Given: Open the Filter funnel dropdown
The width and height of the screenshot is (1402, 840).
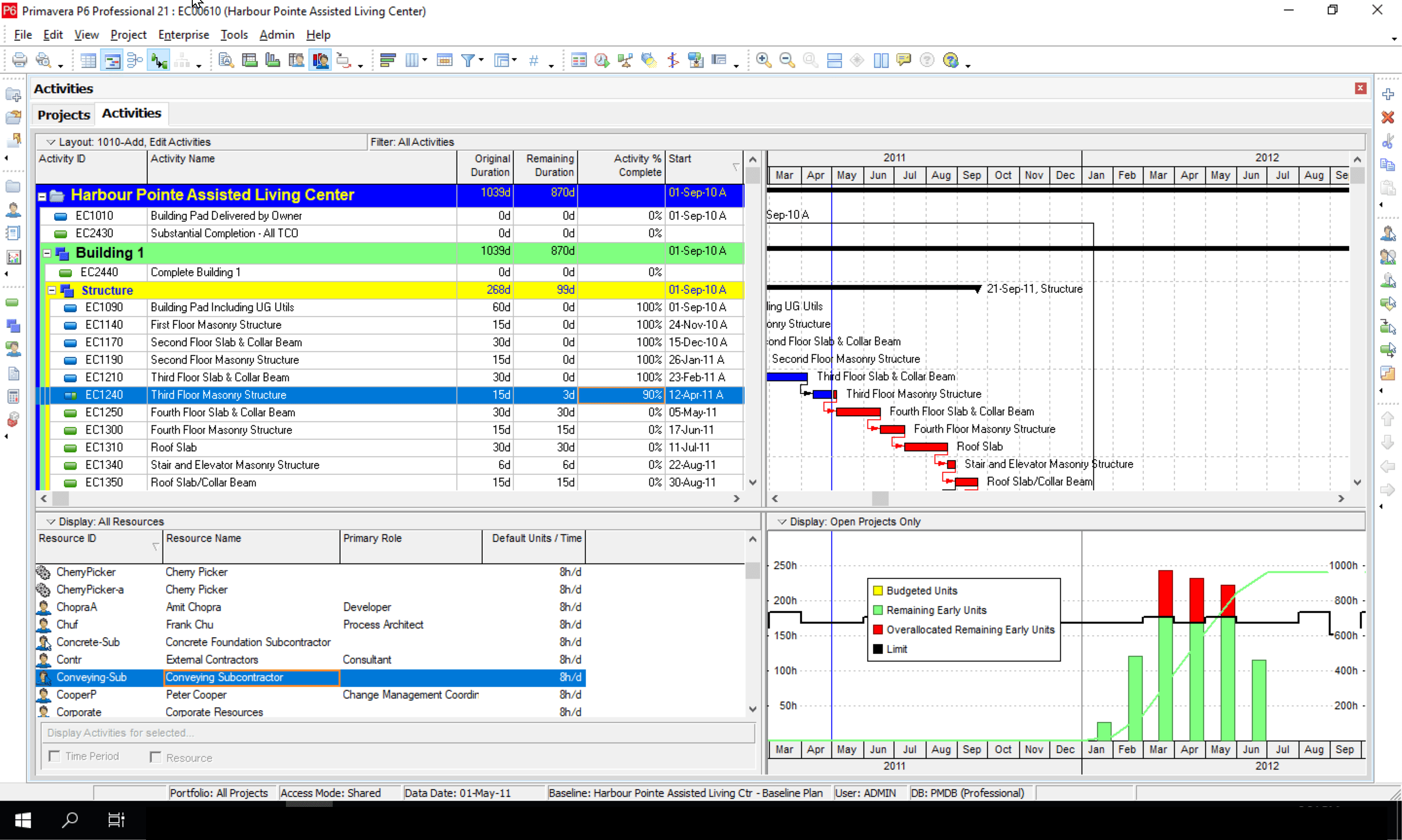Looking at the screenshot, I should (481, 59).
